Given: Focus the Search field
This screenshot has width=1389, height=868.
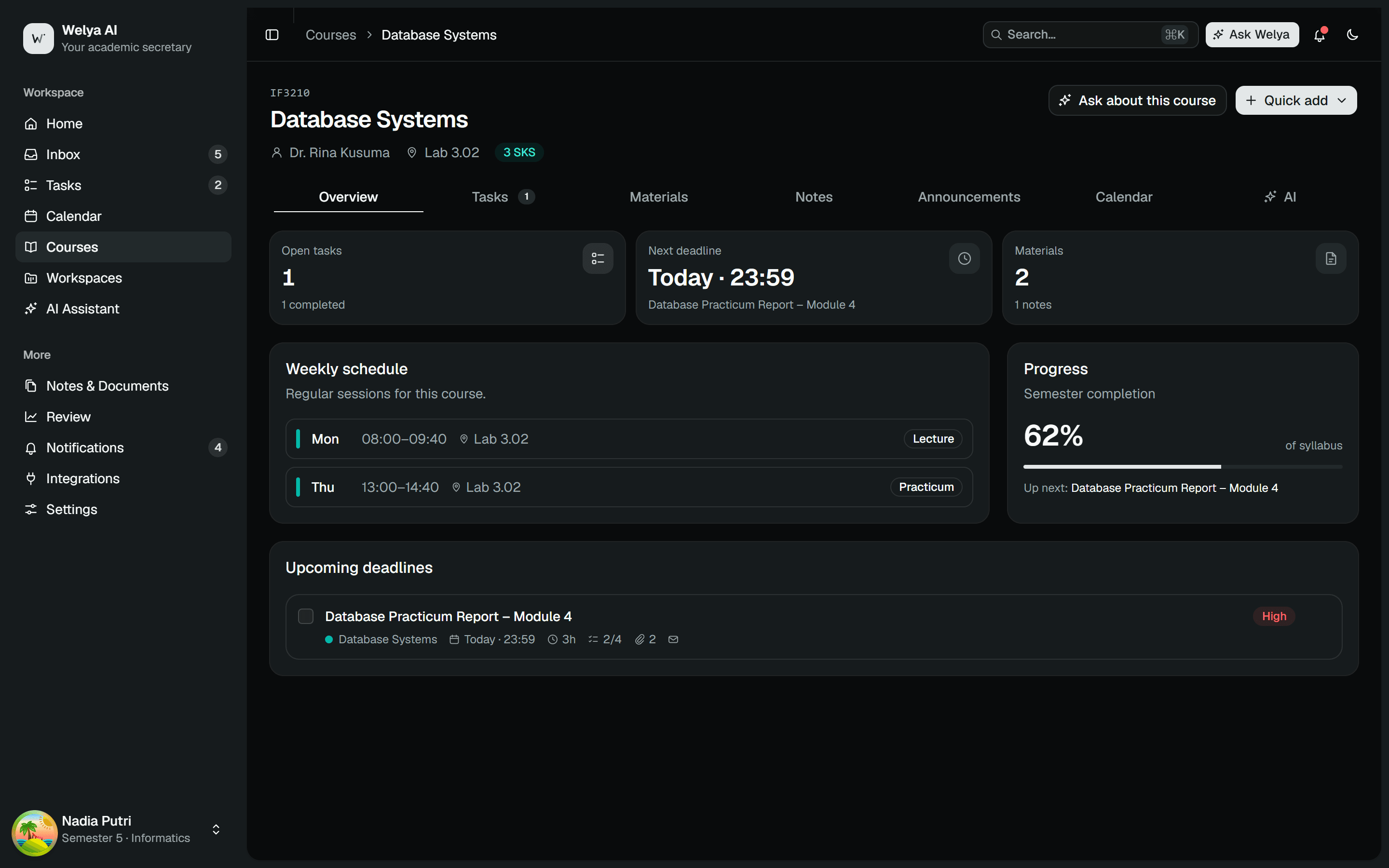Looking at the screenshot, I should coord(1090,34).
